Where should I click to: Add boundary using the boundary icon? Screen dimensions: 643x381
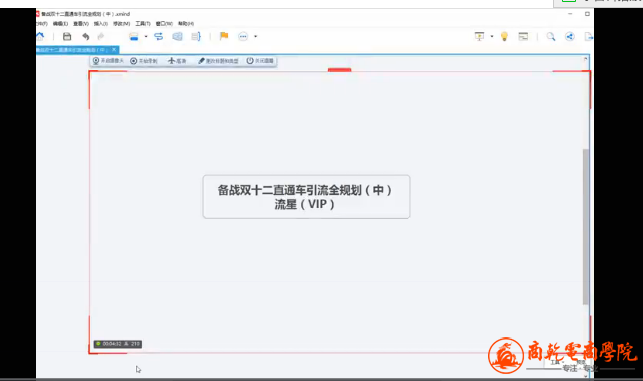(177, 37)
